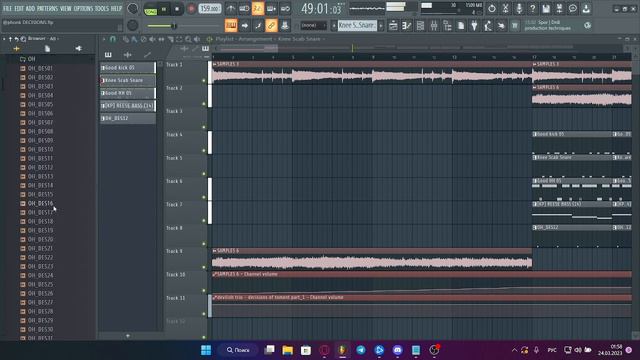Show audio clips in picker panel
Viewport: 640px width, 360px height.
(x=127, y=55)
